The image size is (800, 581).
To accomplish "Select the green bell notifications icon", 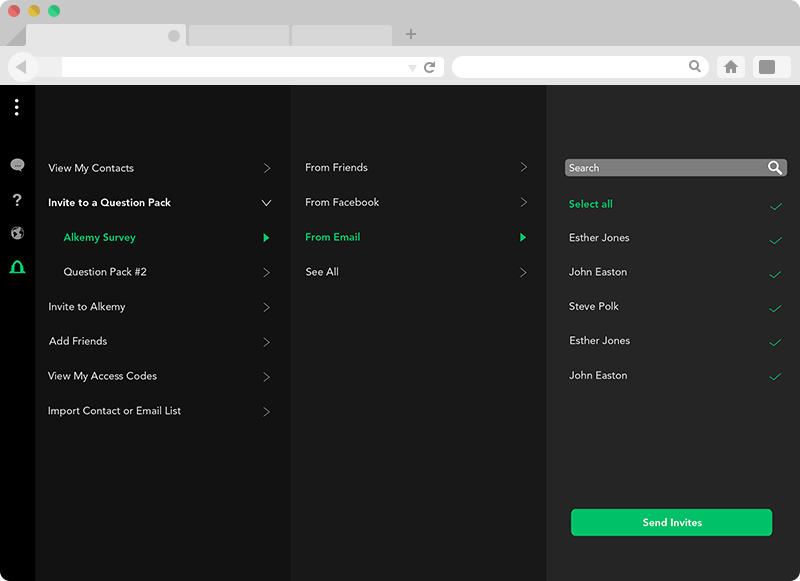I will pyautogui.click(x=17, y=267).
